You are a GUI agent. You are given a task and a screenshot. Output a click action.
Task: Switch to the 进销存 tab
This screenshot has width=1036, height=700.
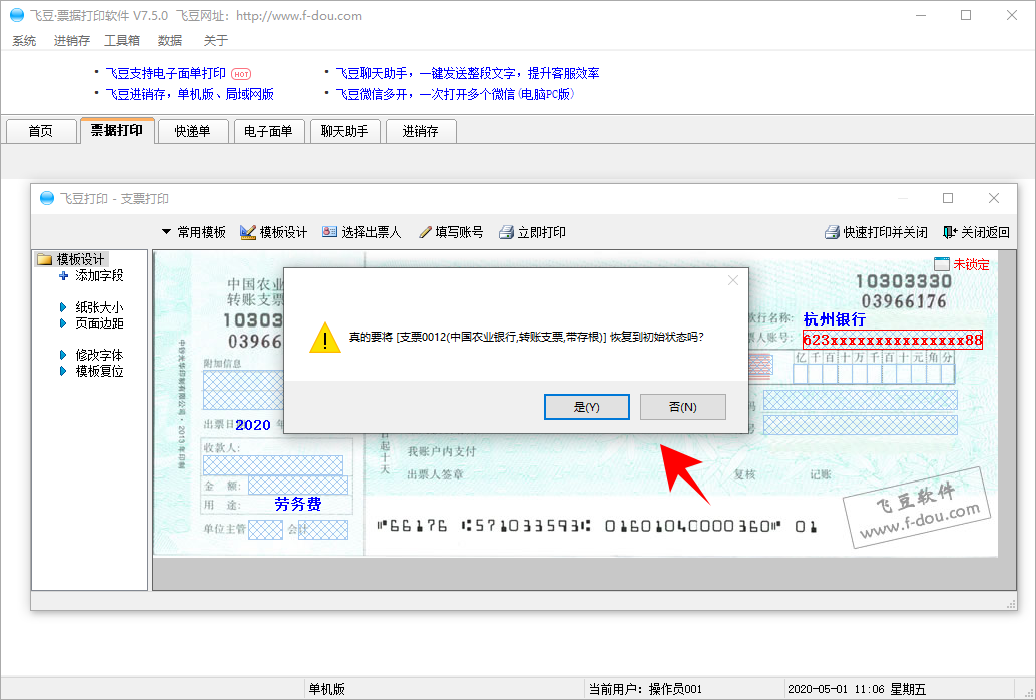pos(420,131)
